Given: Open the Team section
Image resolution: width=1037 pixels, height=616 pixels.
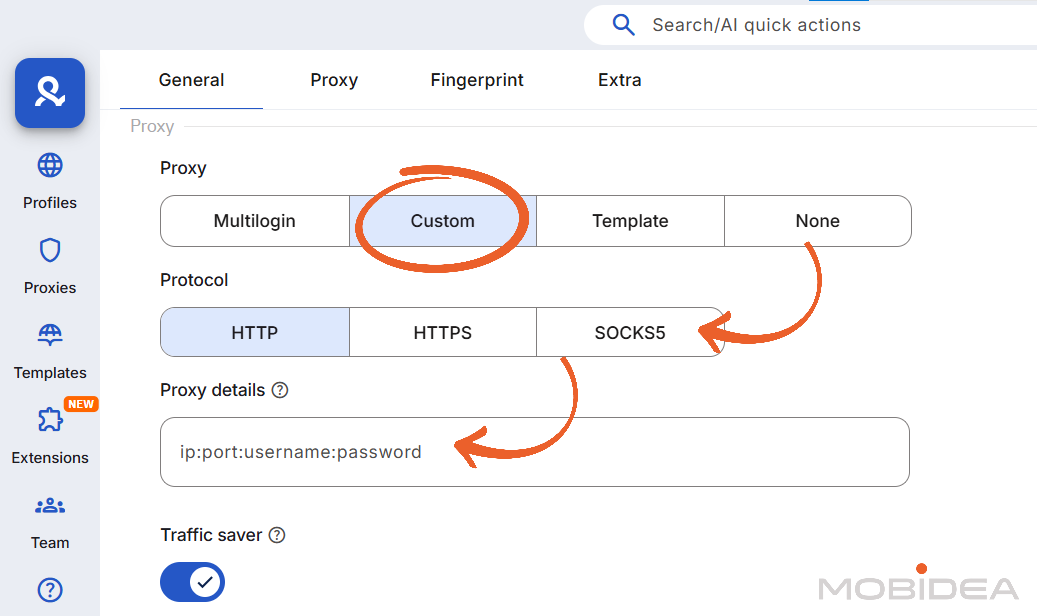Looking at the screenshot, I should pos(49,521).
